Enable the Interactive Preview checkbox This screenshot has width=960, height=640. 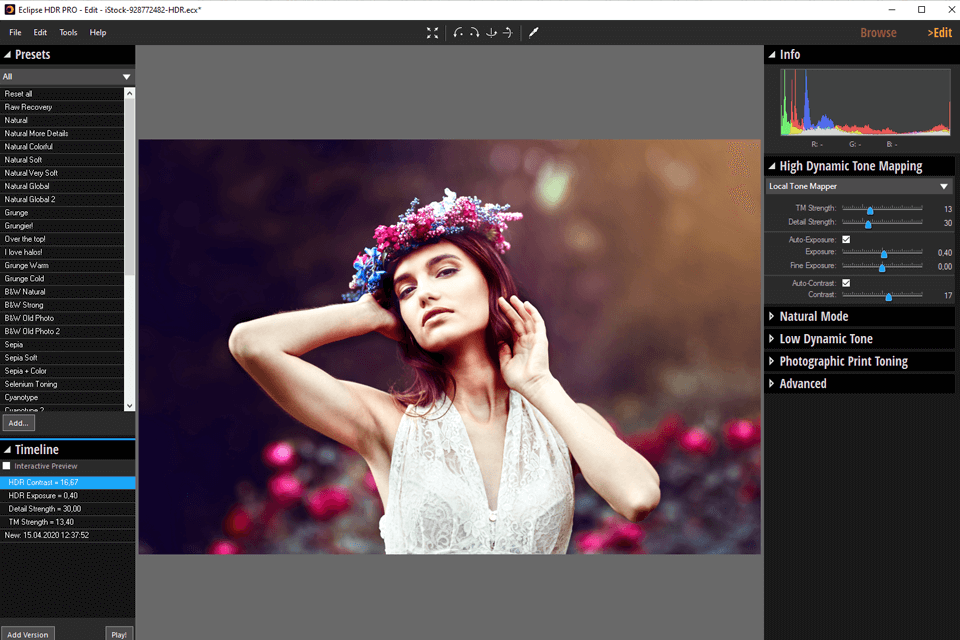[7, 466]
